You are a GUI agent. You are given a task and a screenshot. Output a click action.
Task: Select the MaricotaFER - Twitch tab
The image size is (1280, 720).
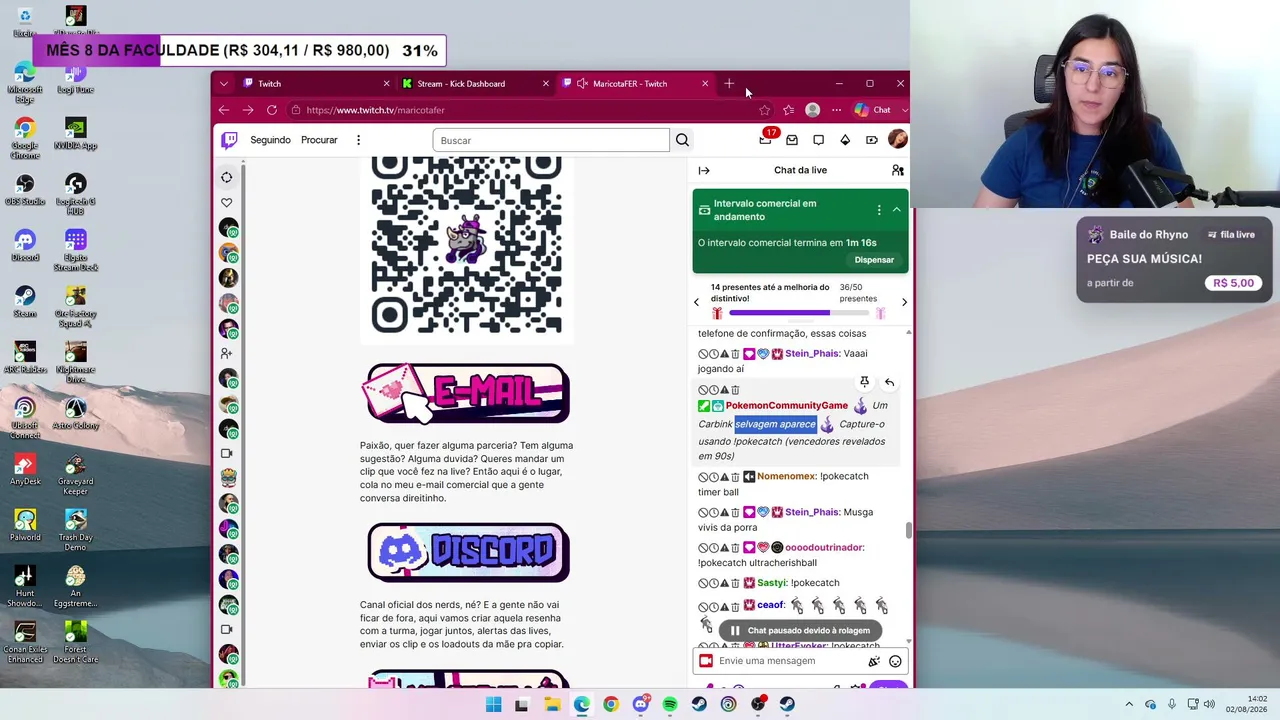click(x=634, y=84)
